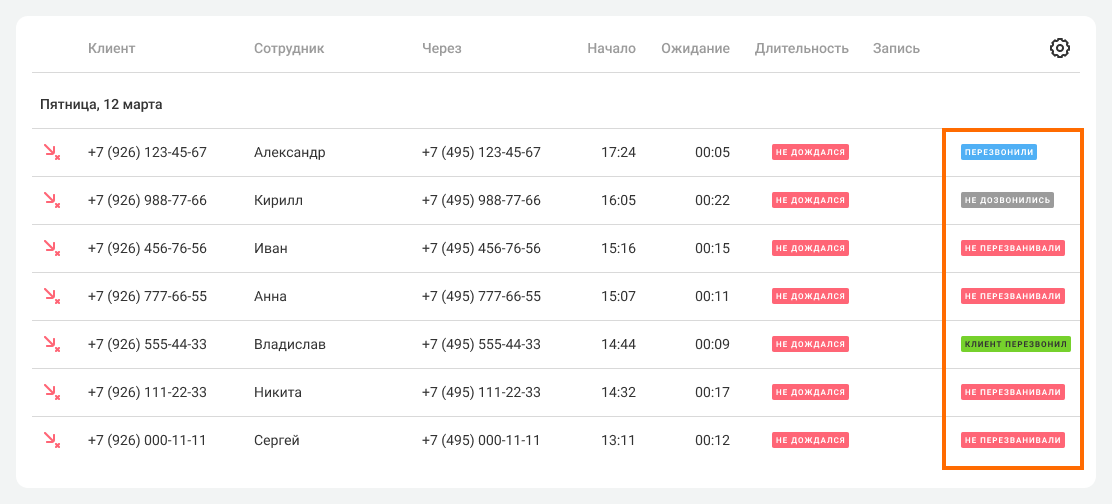The height and width of the screenshot is (504, 1112).
Task: Click missed call icon for Иван row
Action: tap(51, 248)
